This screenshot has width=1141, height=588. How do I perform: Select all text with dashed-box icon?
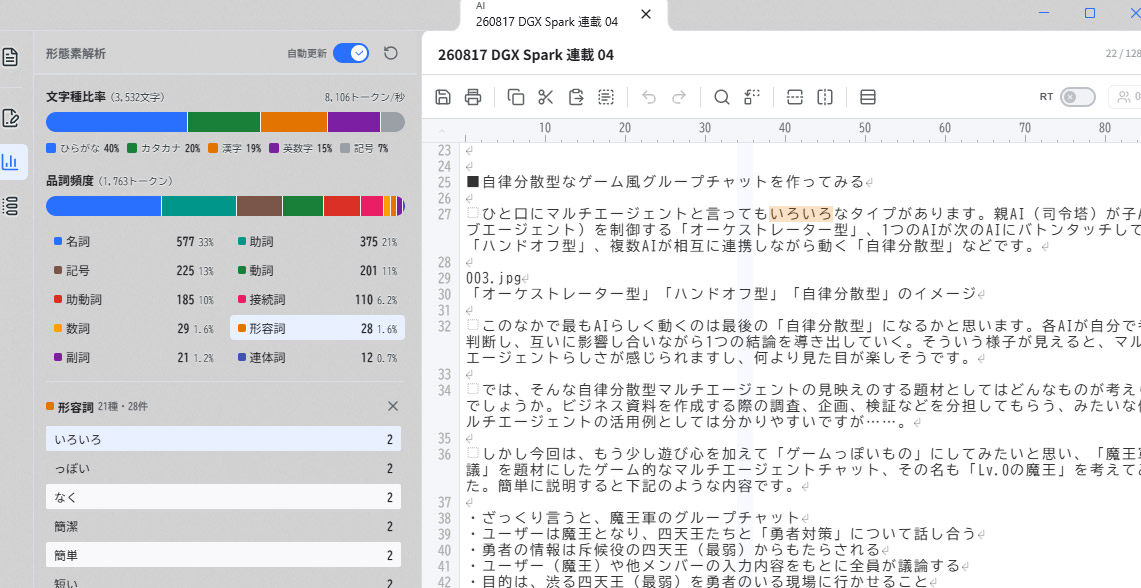(606, 97)
